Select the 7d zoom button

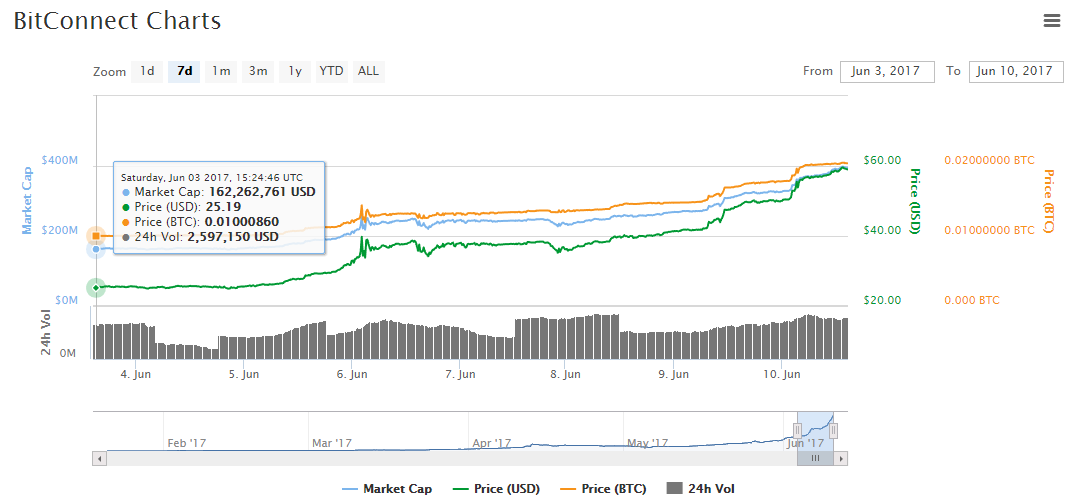(184, 71)
